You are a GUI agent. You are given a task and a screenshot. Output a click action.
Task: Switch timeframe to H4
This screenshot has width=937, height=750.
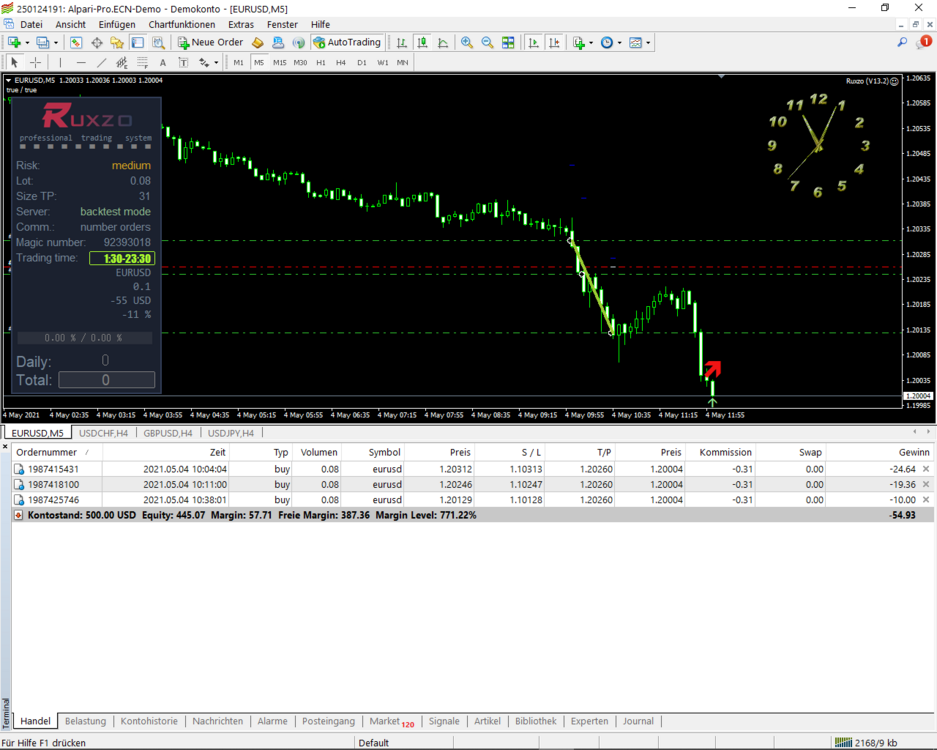point(341,62)
